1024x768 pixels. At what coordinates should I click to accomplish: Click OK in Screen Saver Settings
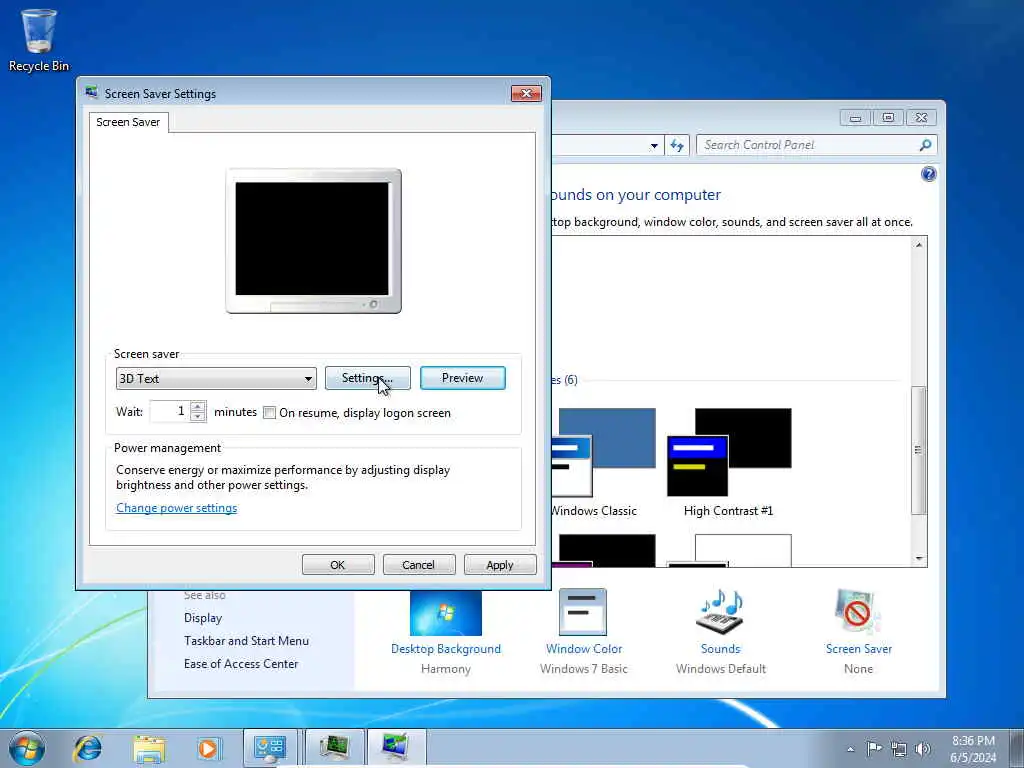coord(338,565)
